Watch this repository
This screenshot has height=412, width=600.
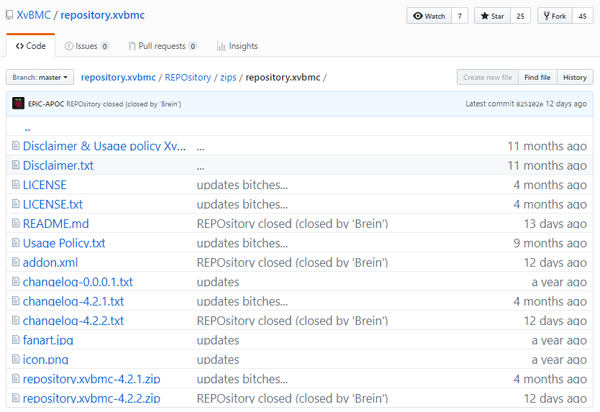[429, 16]
